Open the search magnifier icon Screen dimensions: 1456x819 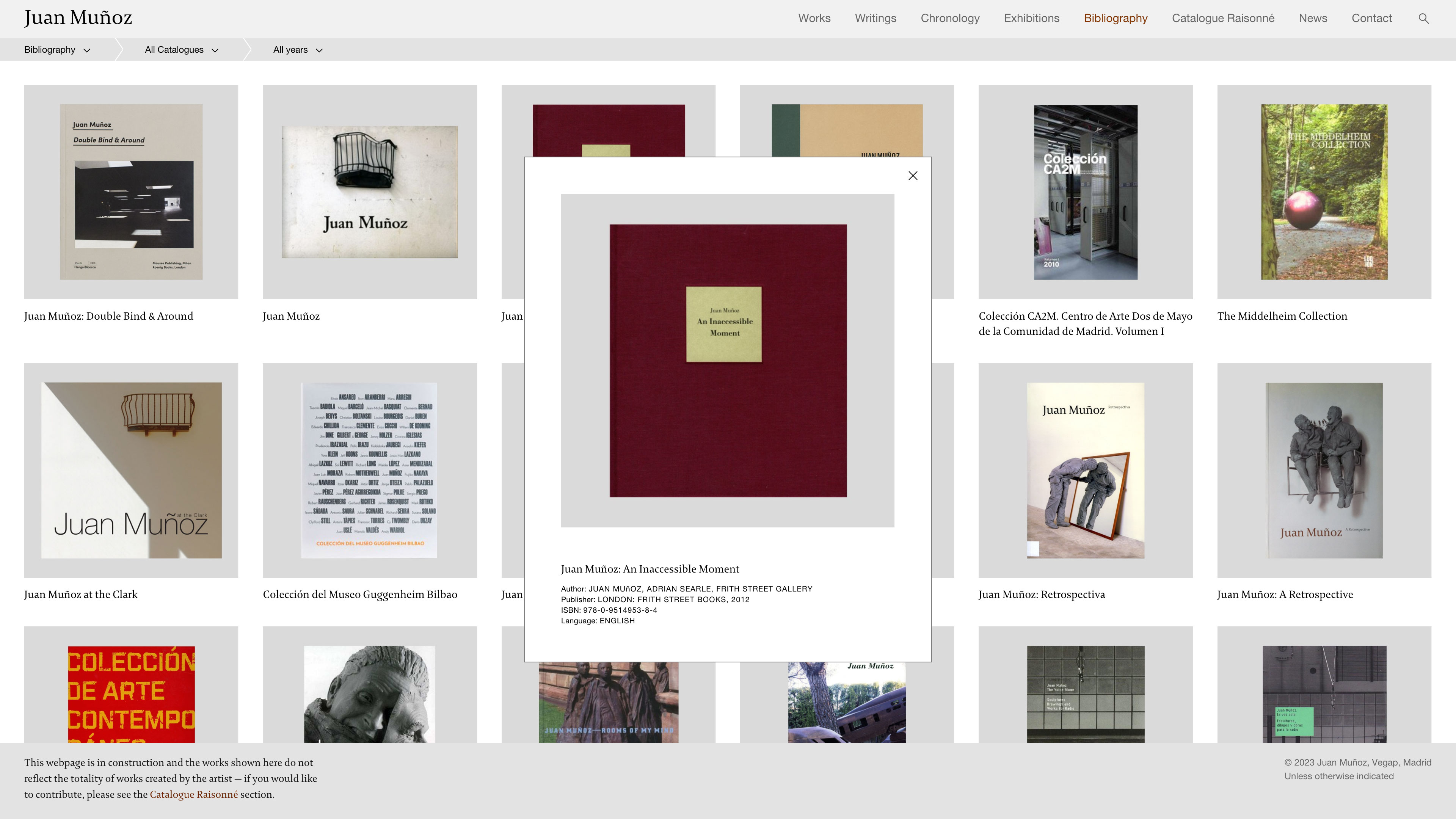(1423, 19)
